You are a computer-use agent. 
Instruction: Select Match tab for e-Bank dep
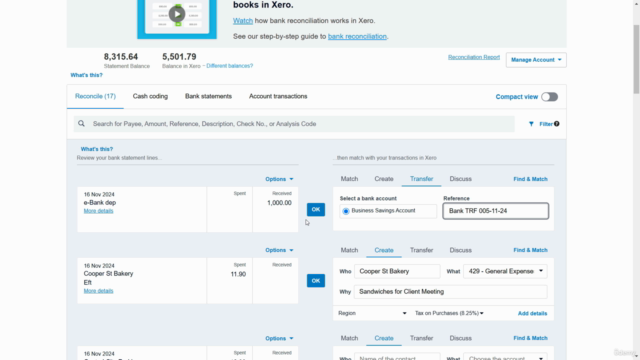pyautogui.click(x=349, y=179)
